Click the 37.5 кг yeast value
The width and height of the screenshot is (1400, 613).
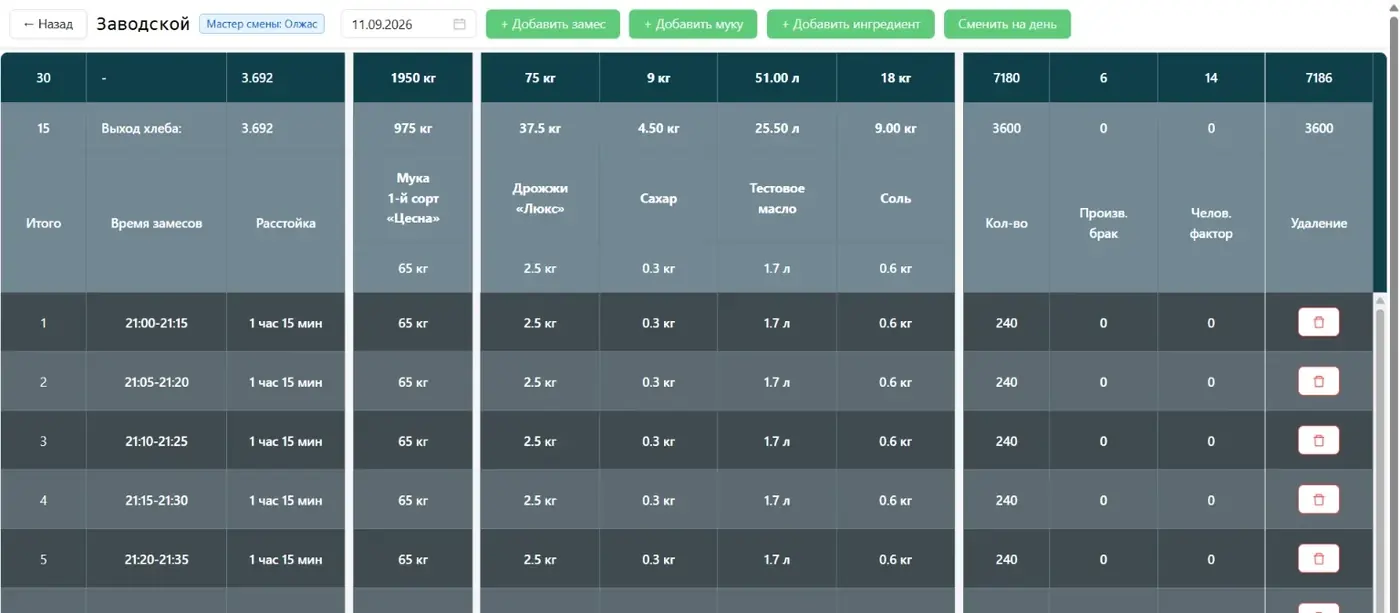(540, 128)
